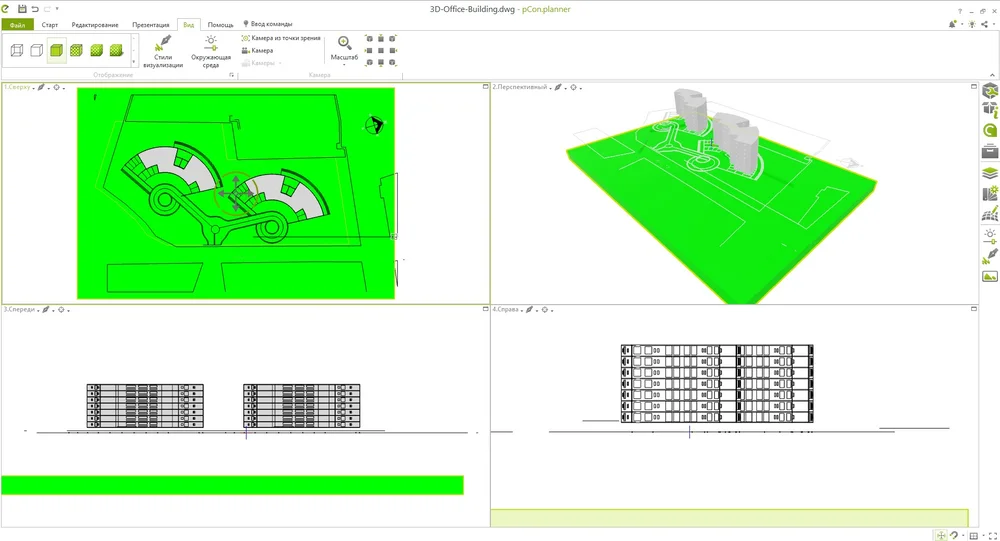Image resolution: width=1000 pixels, height=541 pixels.
Task: Open the Редактирование ribbon tab
Action: coord(95,24)
